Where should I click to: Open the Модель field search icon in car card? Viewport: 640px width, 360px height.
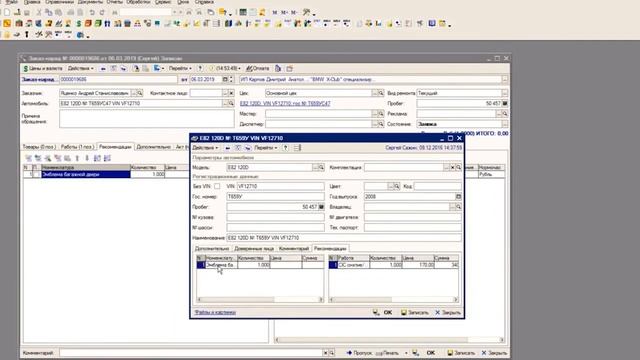321,168
